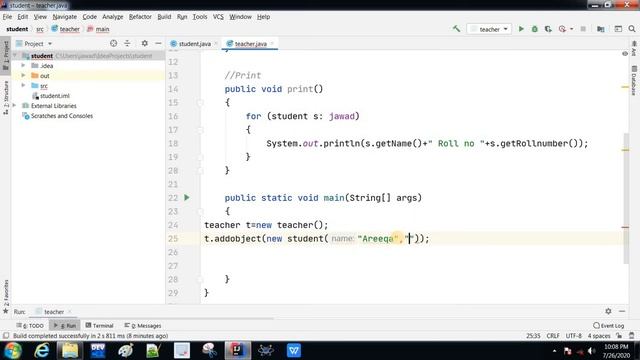Open File Explorer from taskbar
This screenshot has width=640, height=360.
(70, 350)
